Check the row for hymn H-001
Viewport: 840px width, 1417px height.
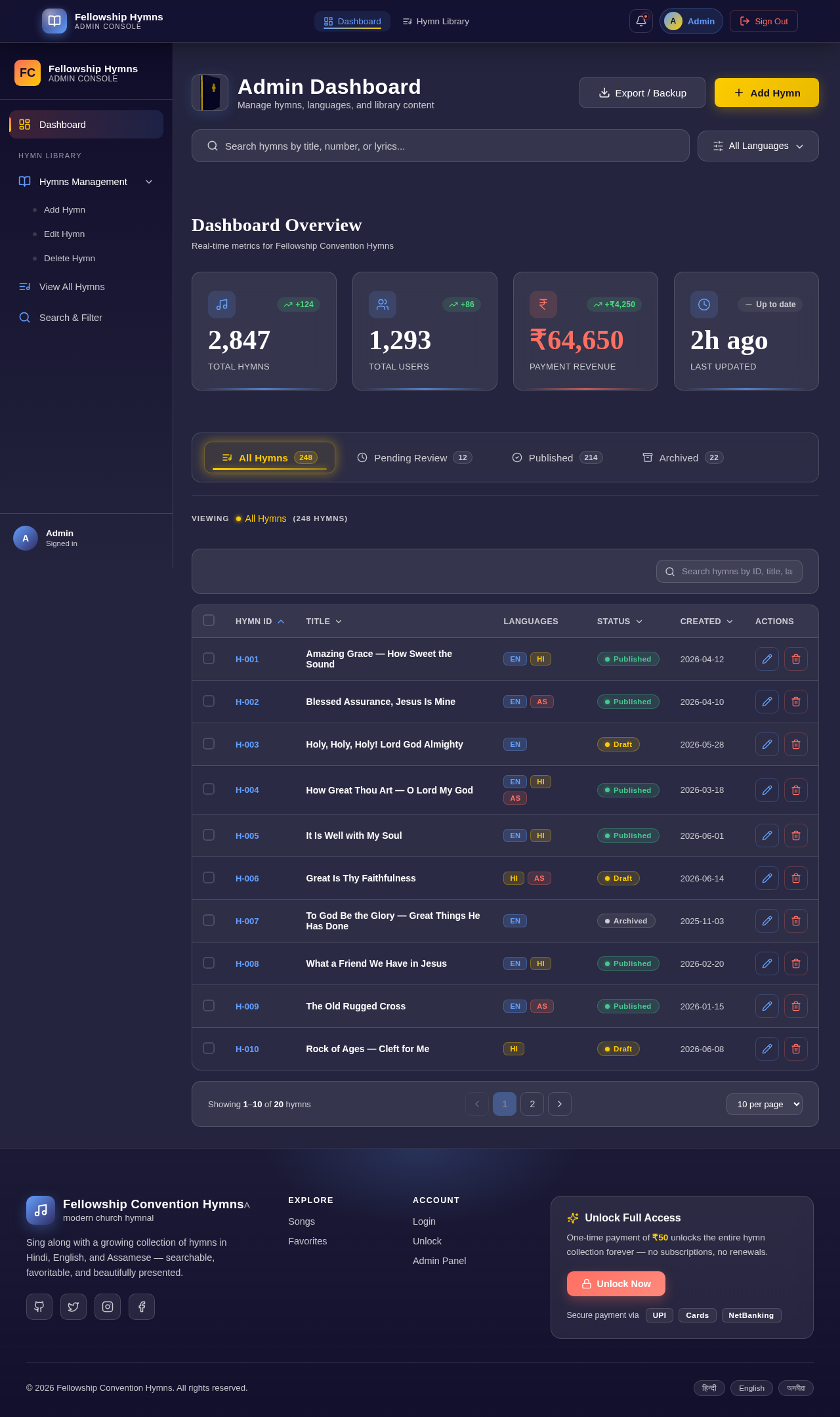click(x=209, y=658)
